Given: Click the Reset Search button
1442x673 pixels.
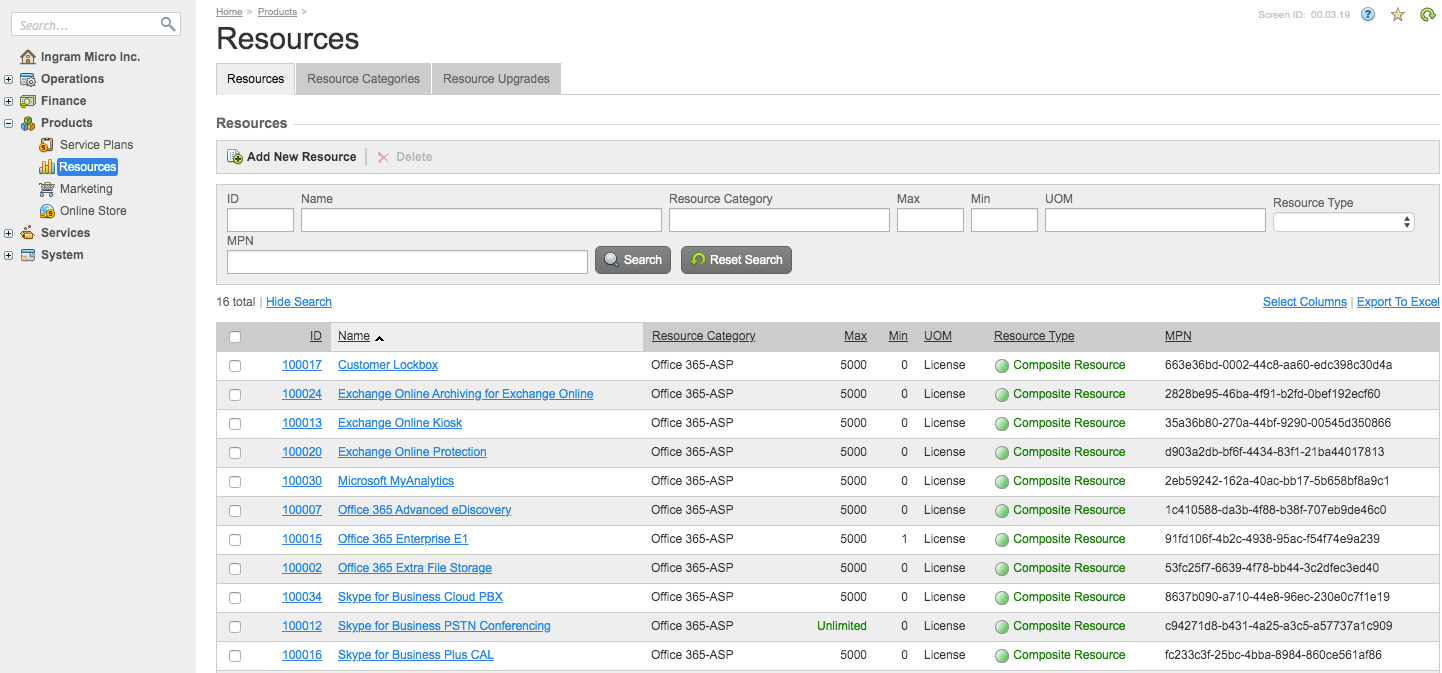Looking at the screenshot, I should pyautogui.click(x=737, y=260).
